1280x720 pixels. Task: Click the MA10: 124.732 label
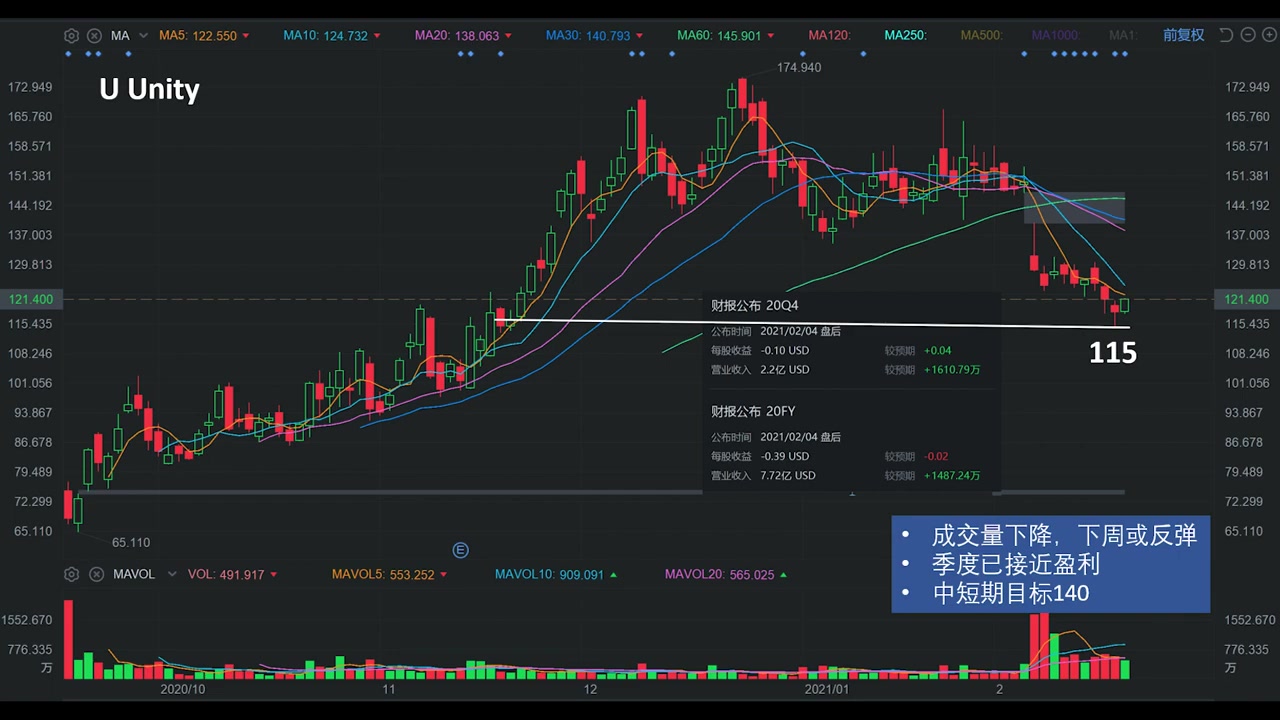tap(325, 36)
